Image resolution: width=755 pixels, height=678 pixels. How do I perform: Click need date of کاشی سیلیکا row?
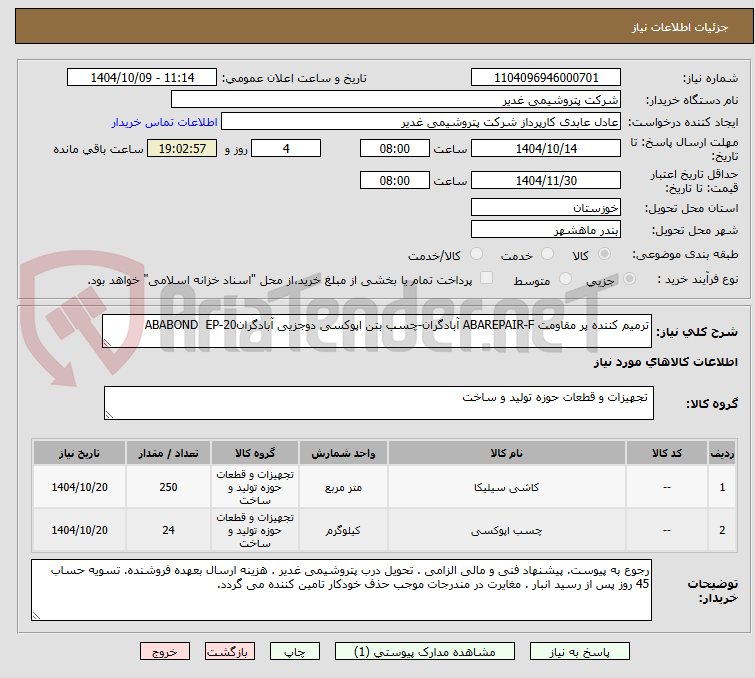click(x=79, y=487)
